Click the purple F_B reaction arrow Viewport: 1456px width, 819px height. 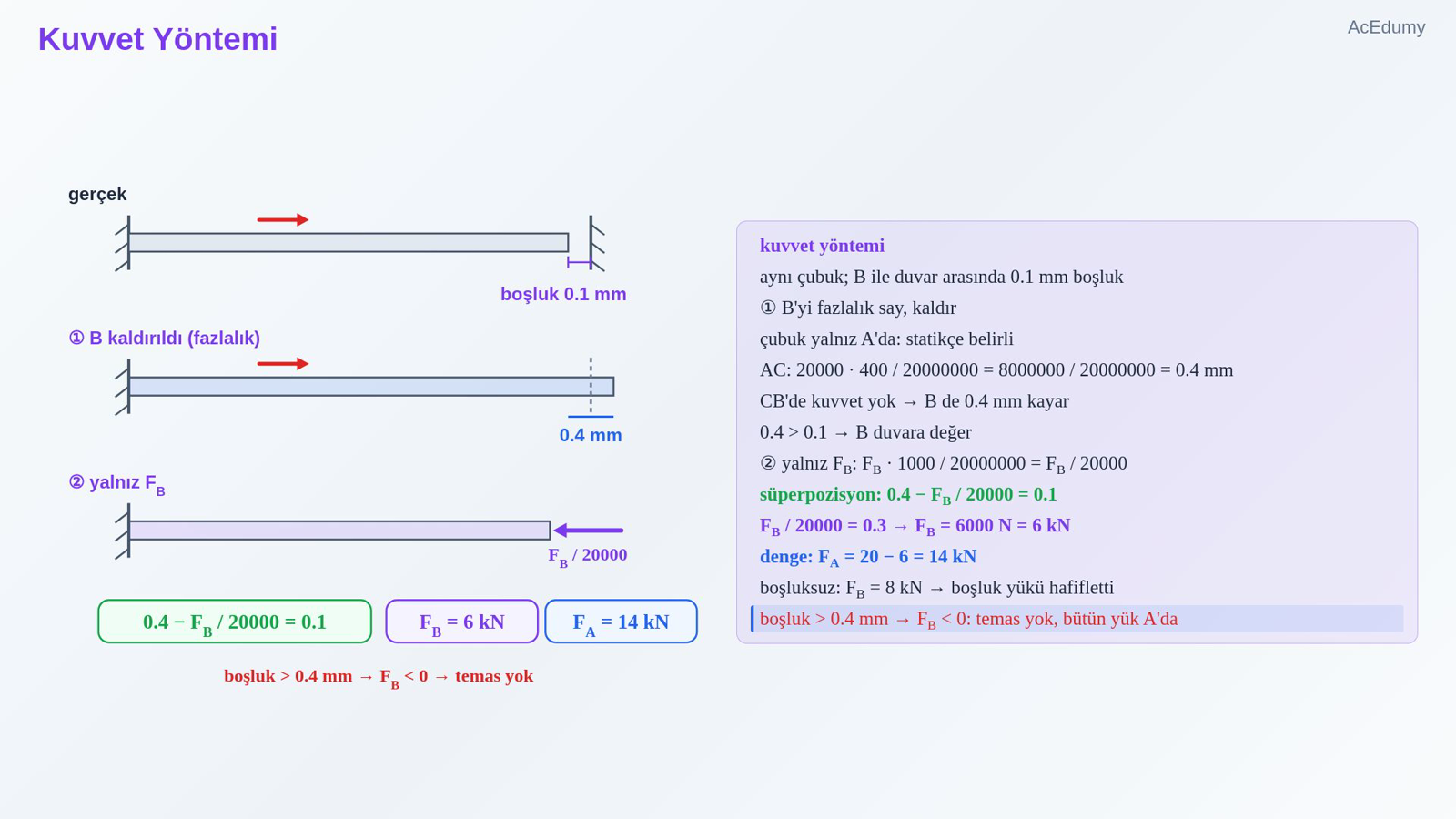(589, 531)
